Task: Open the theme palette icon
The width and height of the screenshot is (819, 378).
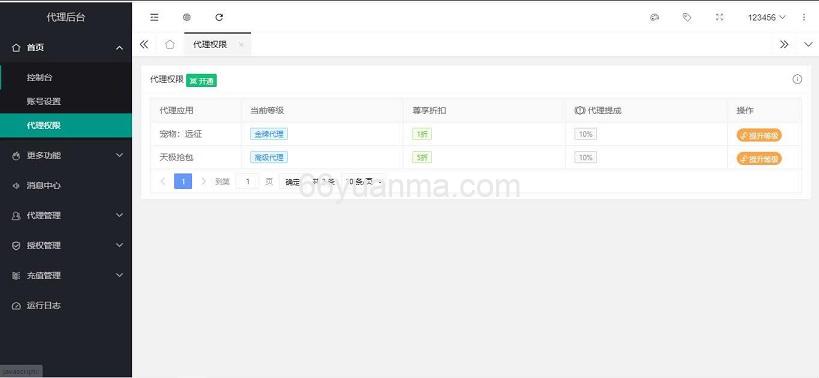Action: [x=654, y=17]
